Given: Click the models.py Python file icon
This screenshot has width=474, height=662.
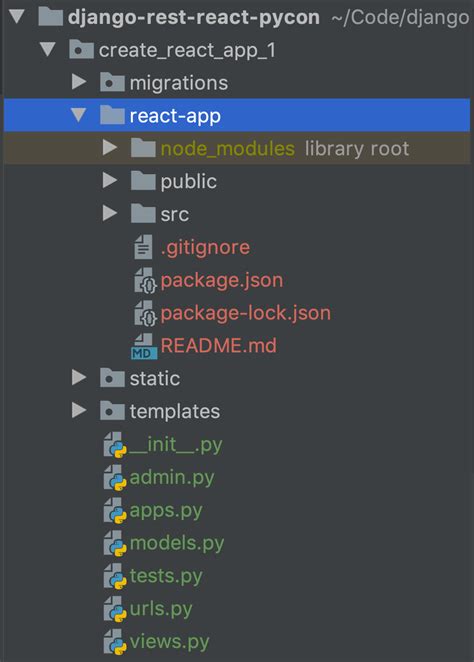Looking at the screenshot, I should point(115,544).
